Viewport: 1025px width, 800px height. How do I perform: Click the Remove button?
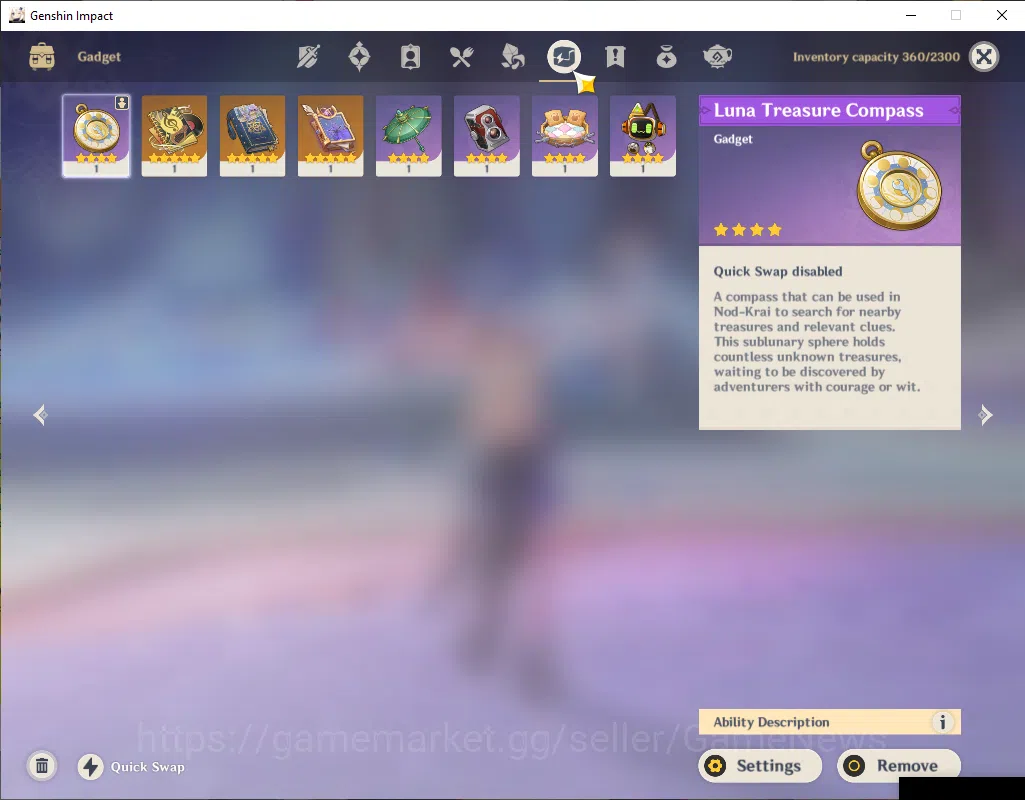coord(899,766)
